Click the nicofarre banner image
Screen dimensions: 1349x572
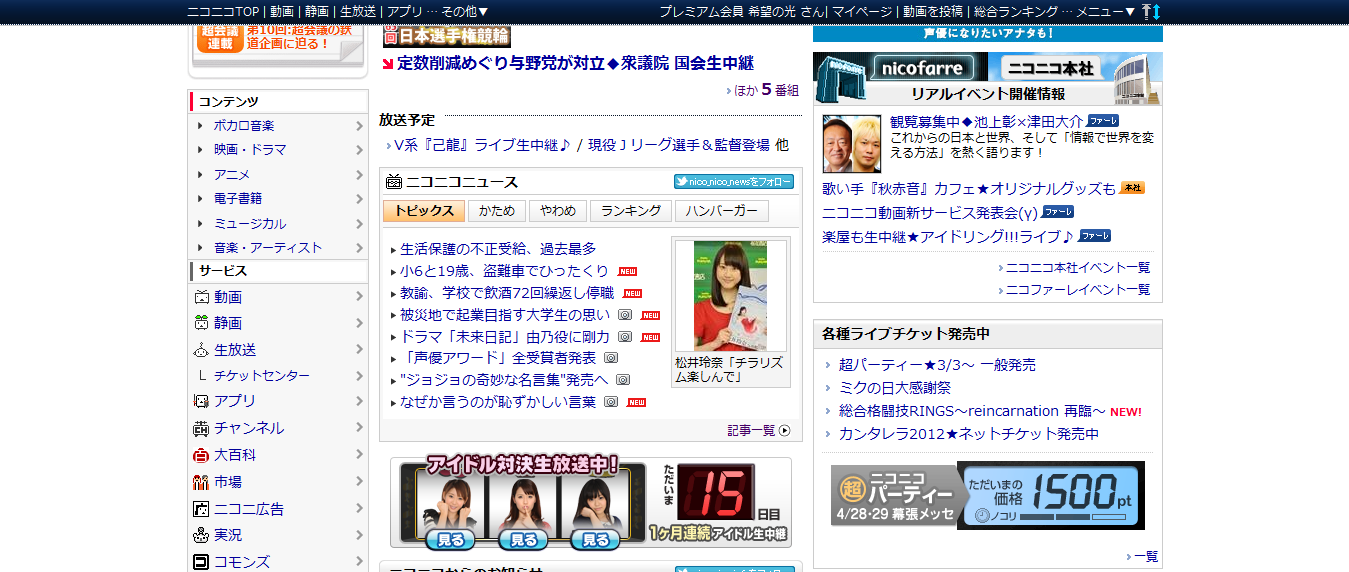point(900,67)
